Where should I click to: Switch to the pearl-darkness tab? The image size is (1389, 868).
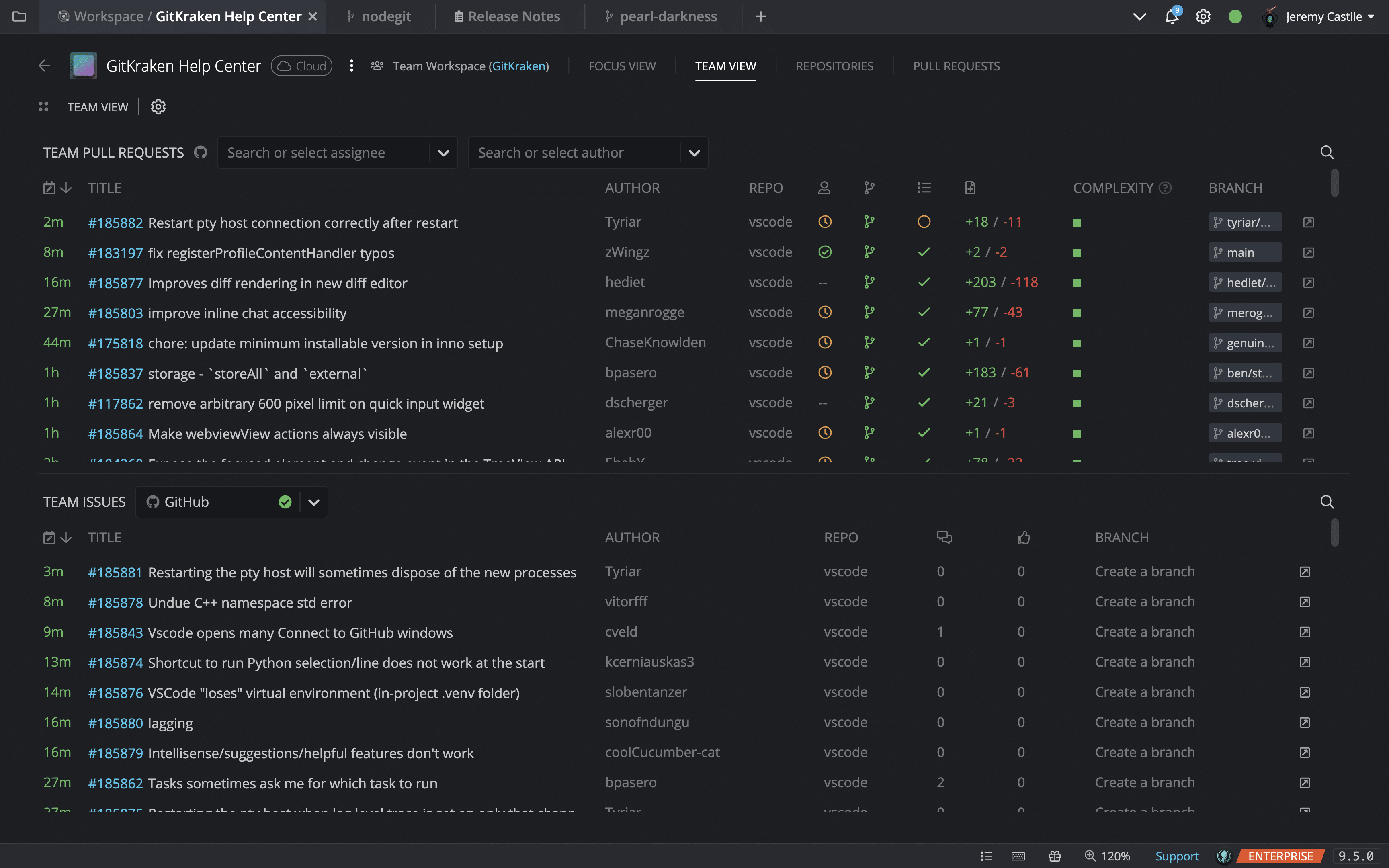661,16
